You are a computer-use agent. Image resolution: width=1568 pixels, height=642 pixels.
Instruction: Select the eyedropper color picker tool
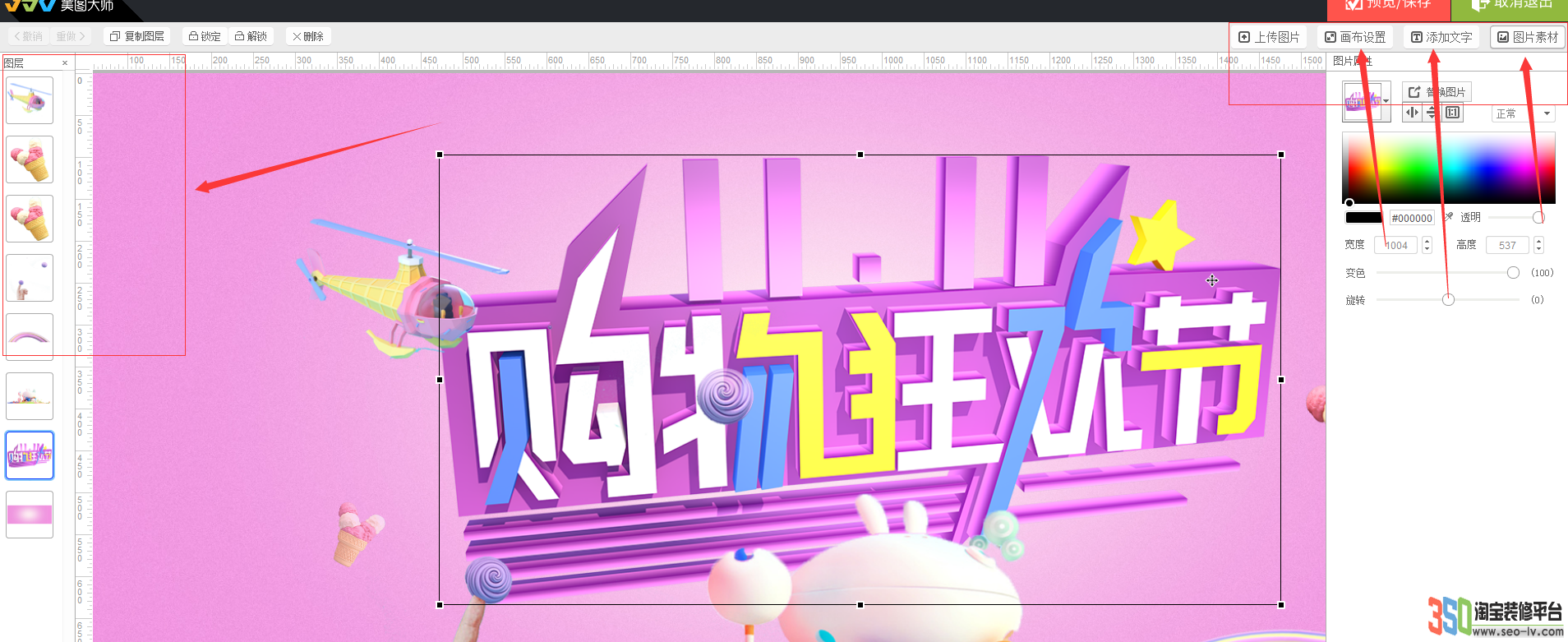pos(1448,217)
